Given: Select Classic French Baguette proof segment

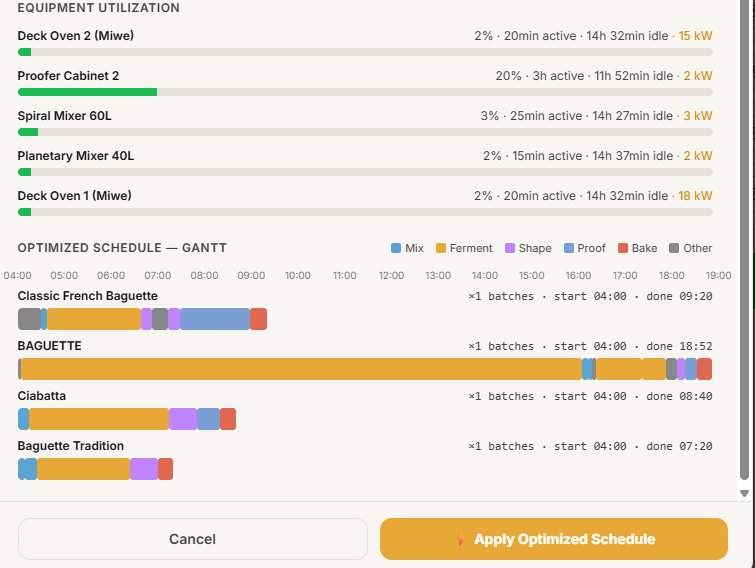Looking at the screenshot, I should pyautogui.click(x=215, y=319).
